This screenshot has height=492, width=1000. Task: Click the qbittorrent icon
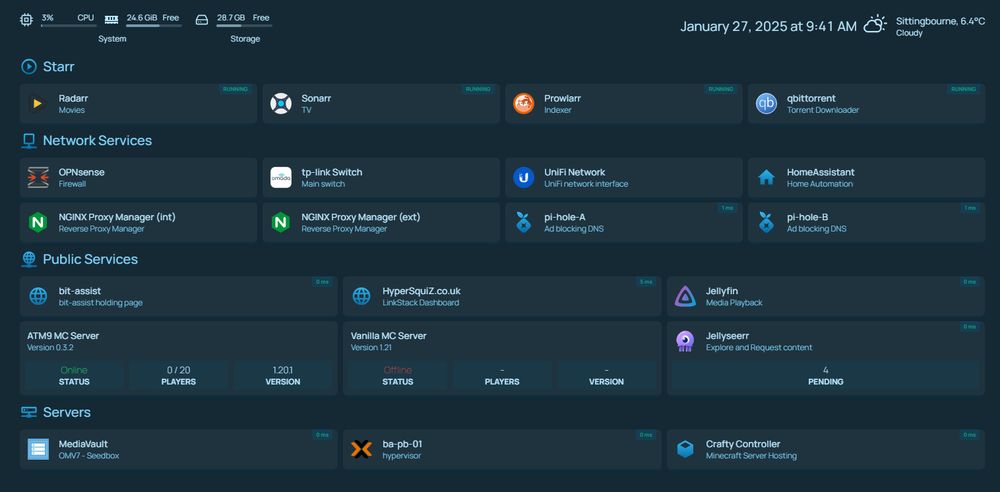[x=766, y=103]
